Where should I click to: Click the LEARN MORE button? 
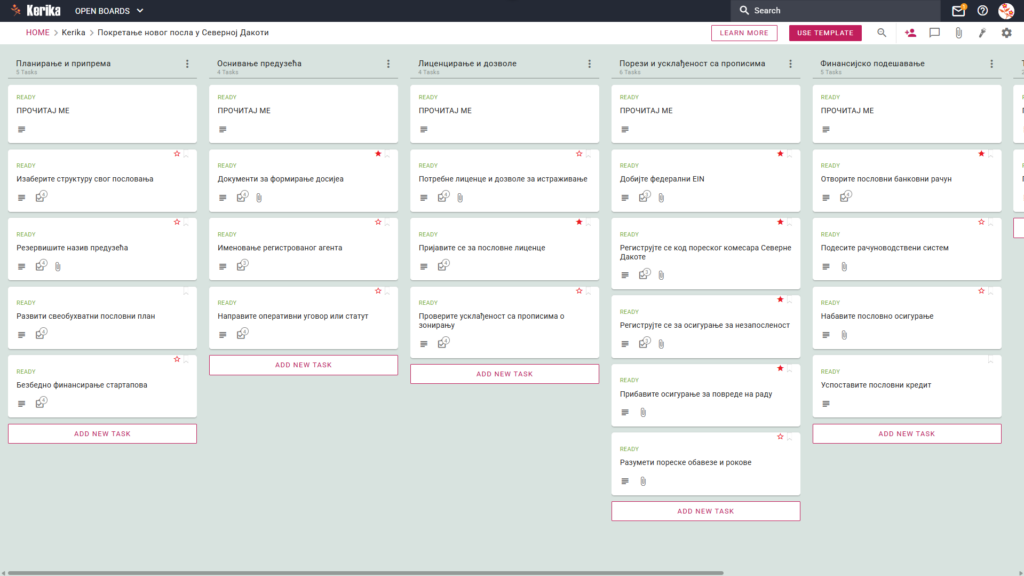point(744,33)
